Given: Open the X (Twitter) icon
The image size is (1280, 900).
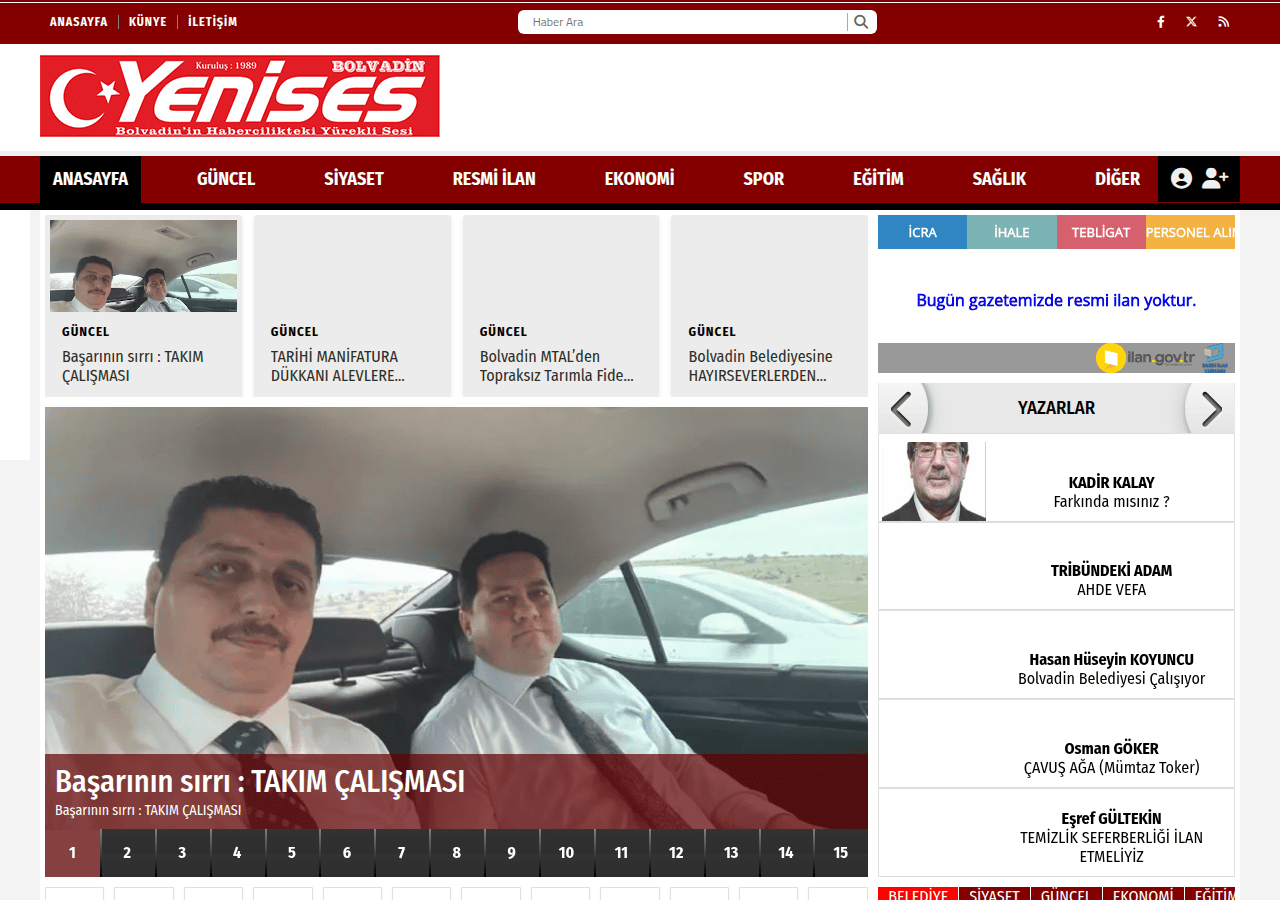Looking at the screenshot, I should [x=1191, y=22].
